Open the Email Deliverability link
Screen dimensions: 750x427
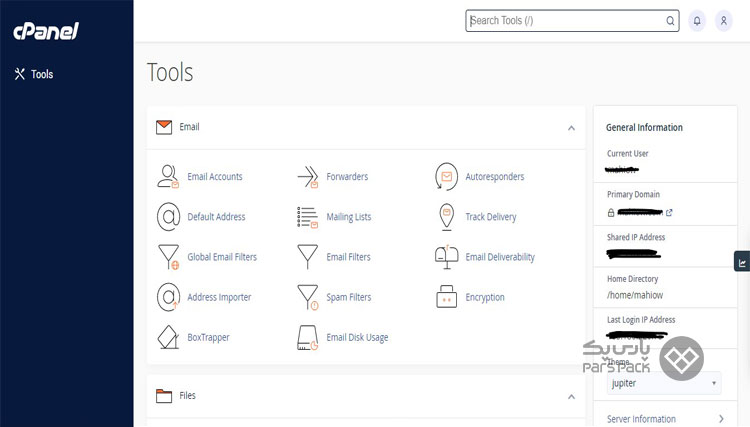tap(500, 257)
